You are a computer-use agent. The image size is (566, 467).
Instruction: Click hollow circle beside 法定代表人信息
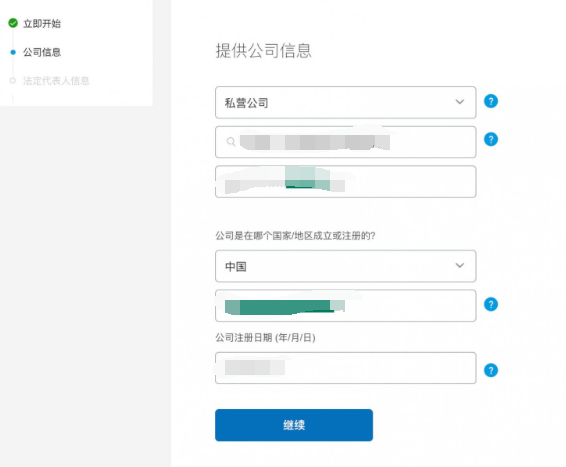tap(13, 80)
